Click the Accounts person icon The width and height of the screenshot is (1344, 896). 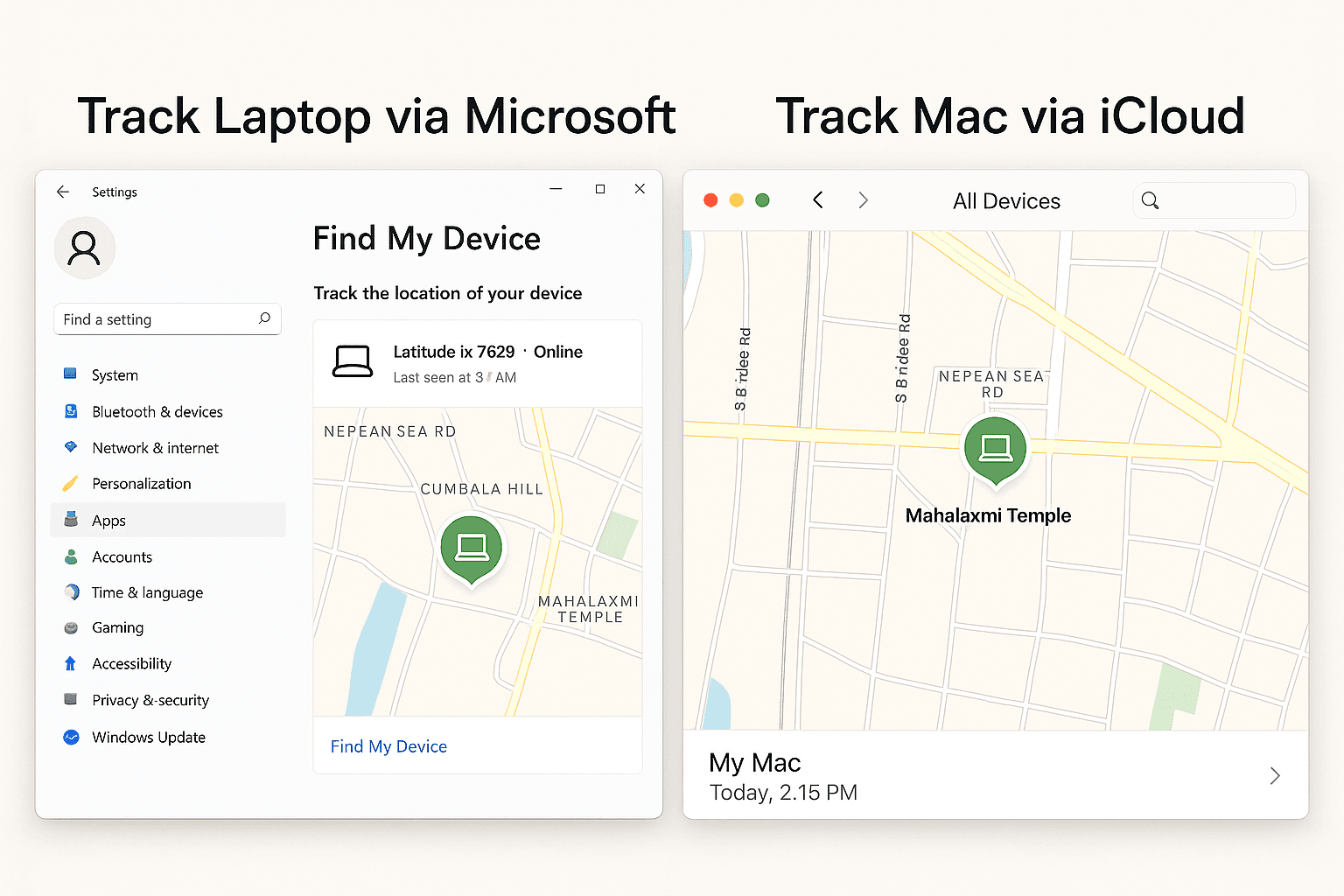(71, 556)
